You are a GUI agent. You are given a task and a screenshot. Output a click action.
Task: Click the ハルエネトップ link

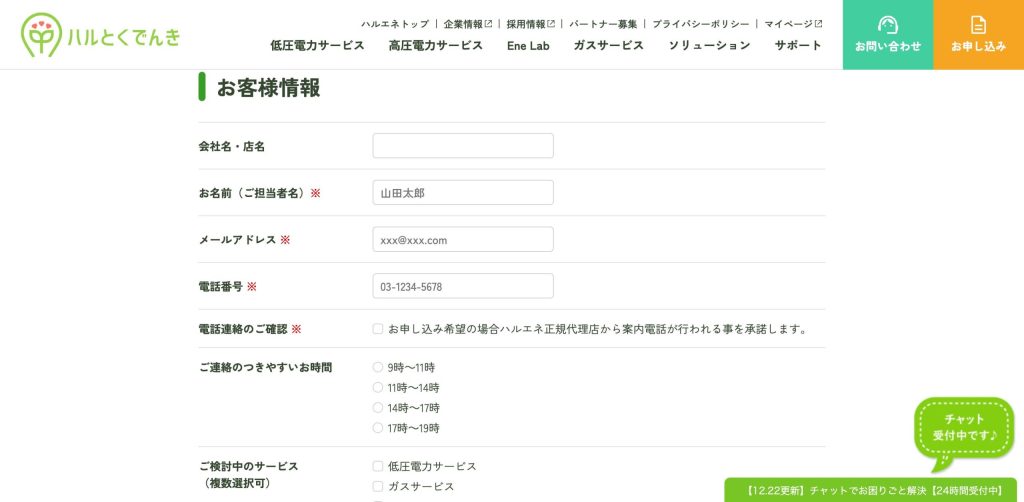(394, 24)
